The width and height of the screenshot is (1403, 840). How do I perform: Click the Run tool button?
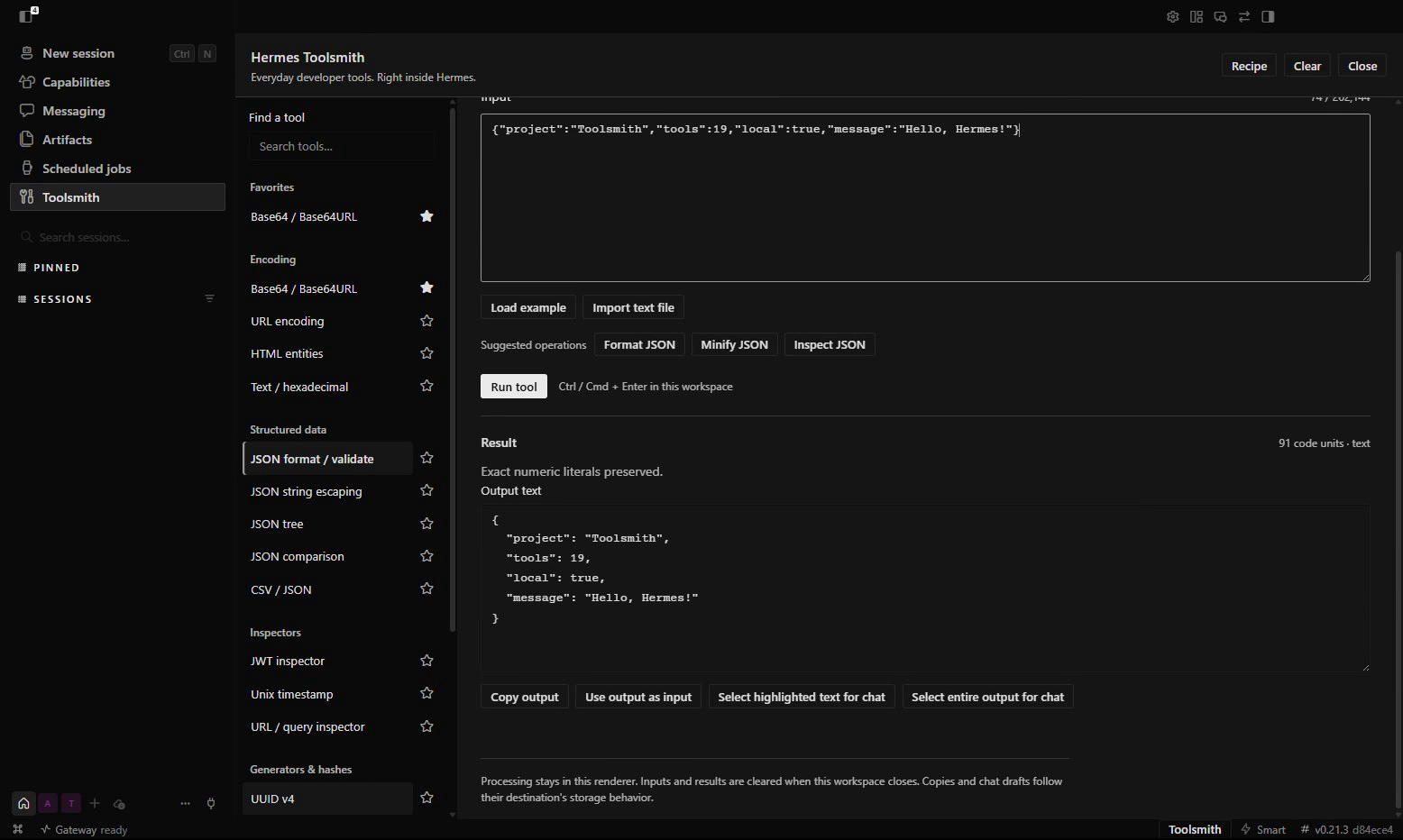[514, 386]
